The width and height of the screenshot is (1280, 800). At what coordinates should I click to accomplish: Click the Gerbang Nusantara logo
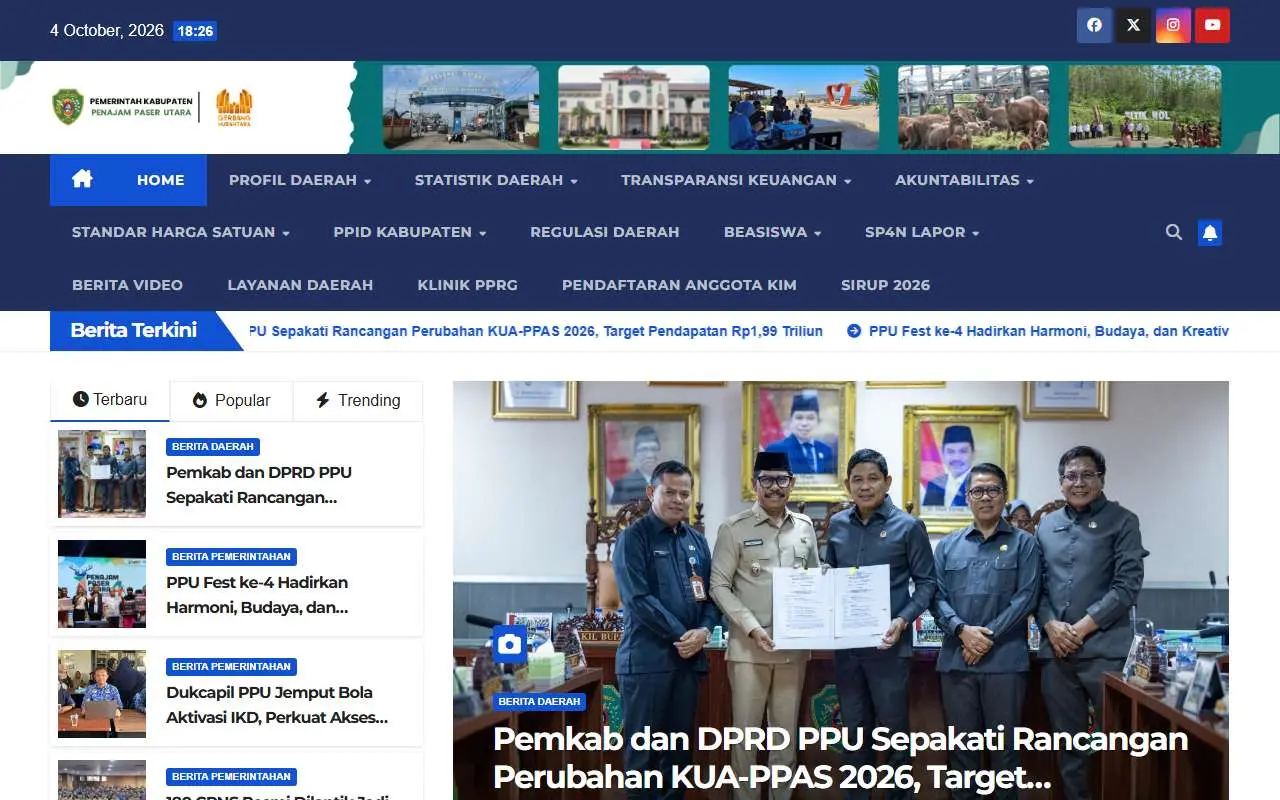[234, 107]
